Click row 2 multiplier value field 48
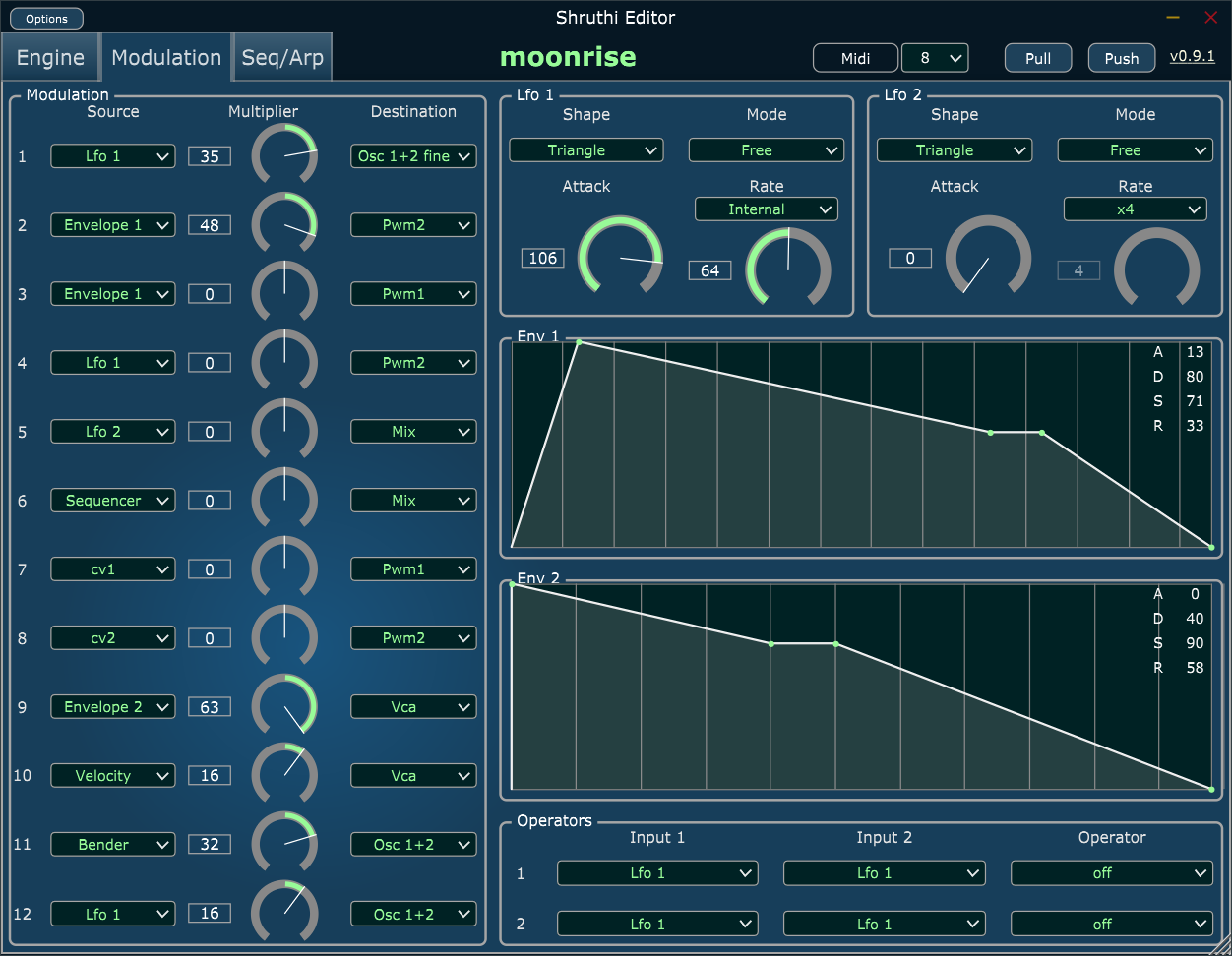Image resolution: width=1232 pixels, height=956 pixels. [x=210, y=225]
